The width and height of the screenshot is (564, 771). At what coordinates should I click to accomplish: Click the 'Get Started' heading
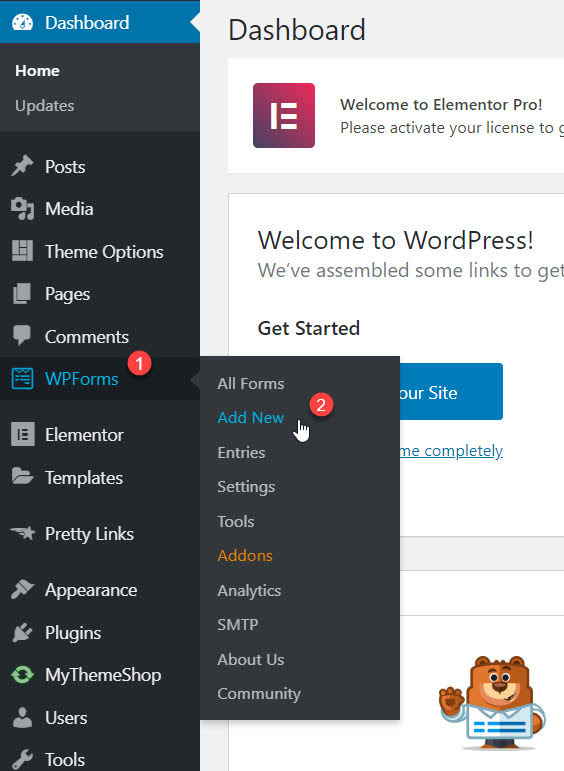309,328
